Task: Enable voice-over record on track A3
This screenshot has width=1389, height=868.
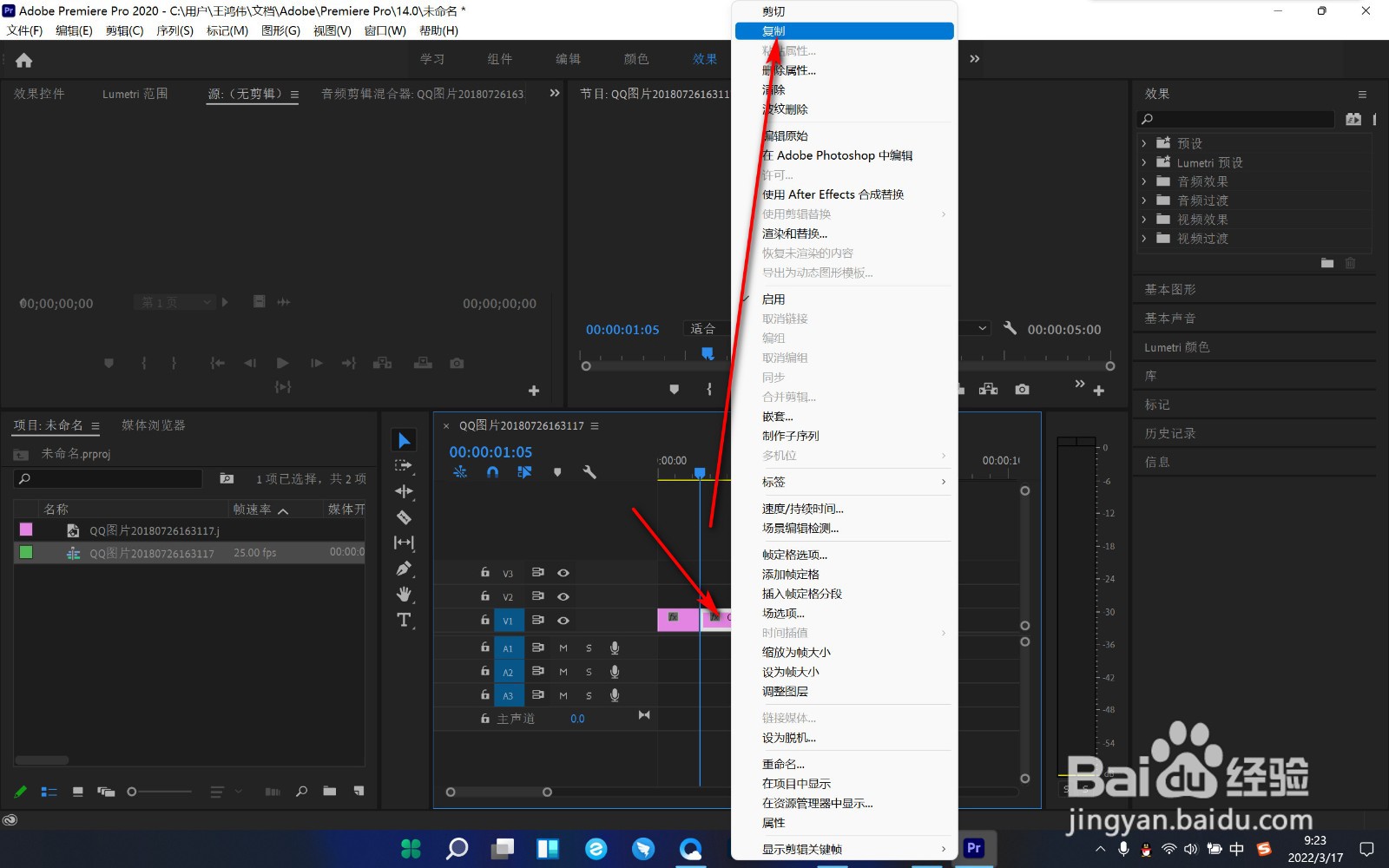Action: point(615,695)
